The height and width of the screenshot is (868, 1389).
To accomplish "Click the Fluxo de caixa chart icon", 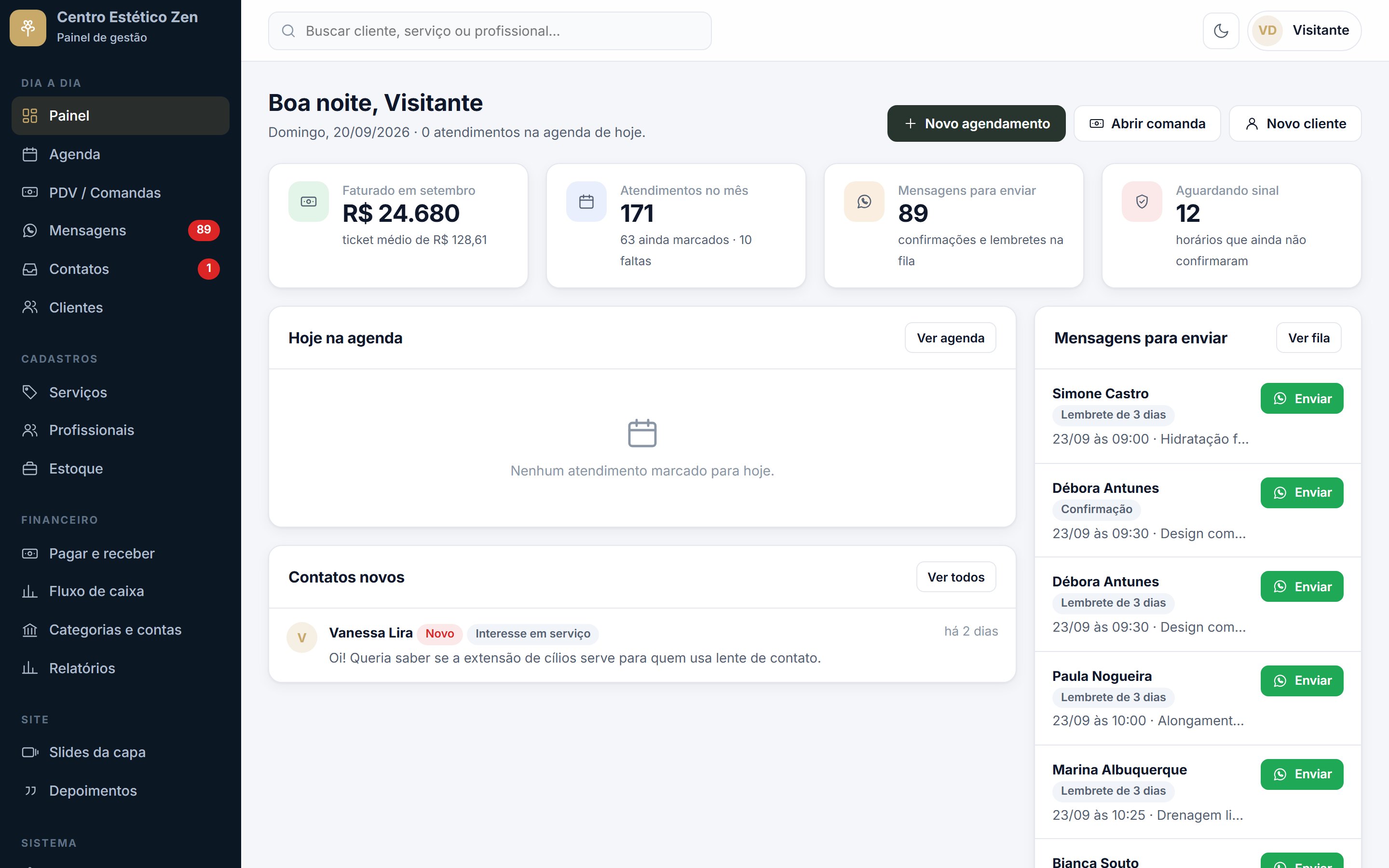I will (x=30, y=591).
